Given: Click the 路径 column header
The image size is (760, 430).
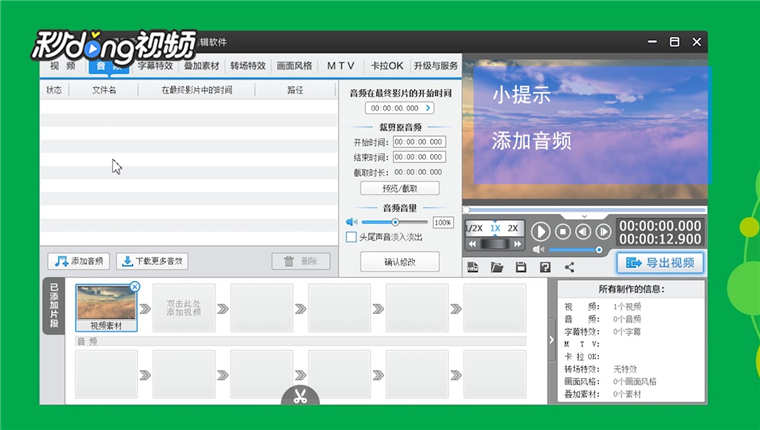Looking at the screenshot, I should point(295,90).
